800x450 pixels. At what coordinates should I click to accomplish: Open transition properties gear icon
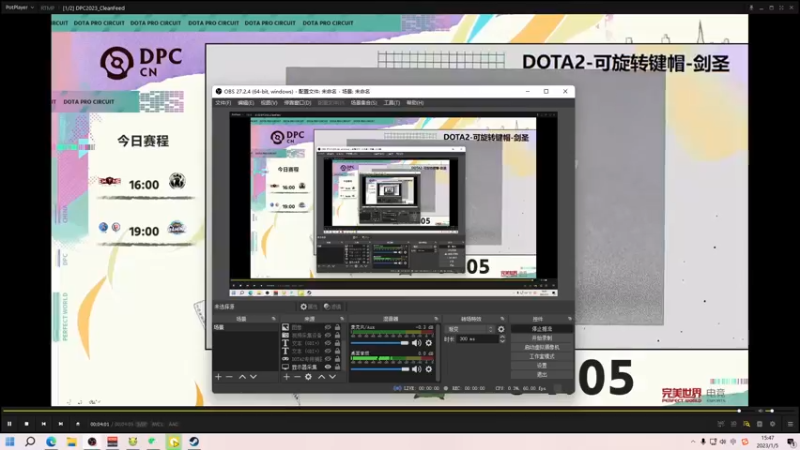(x=501, y=329)
